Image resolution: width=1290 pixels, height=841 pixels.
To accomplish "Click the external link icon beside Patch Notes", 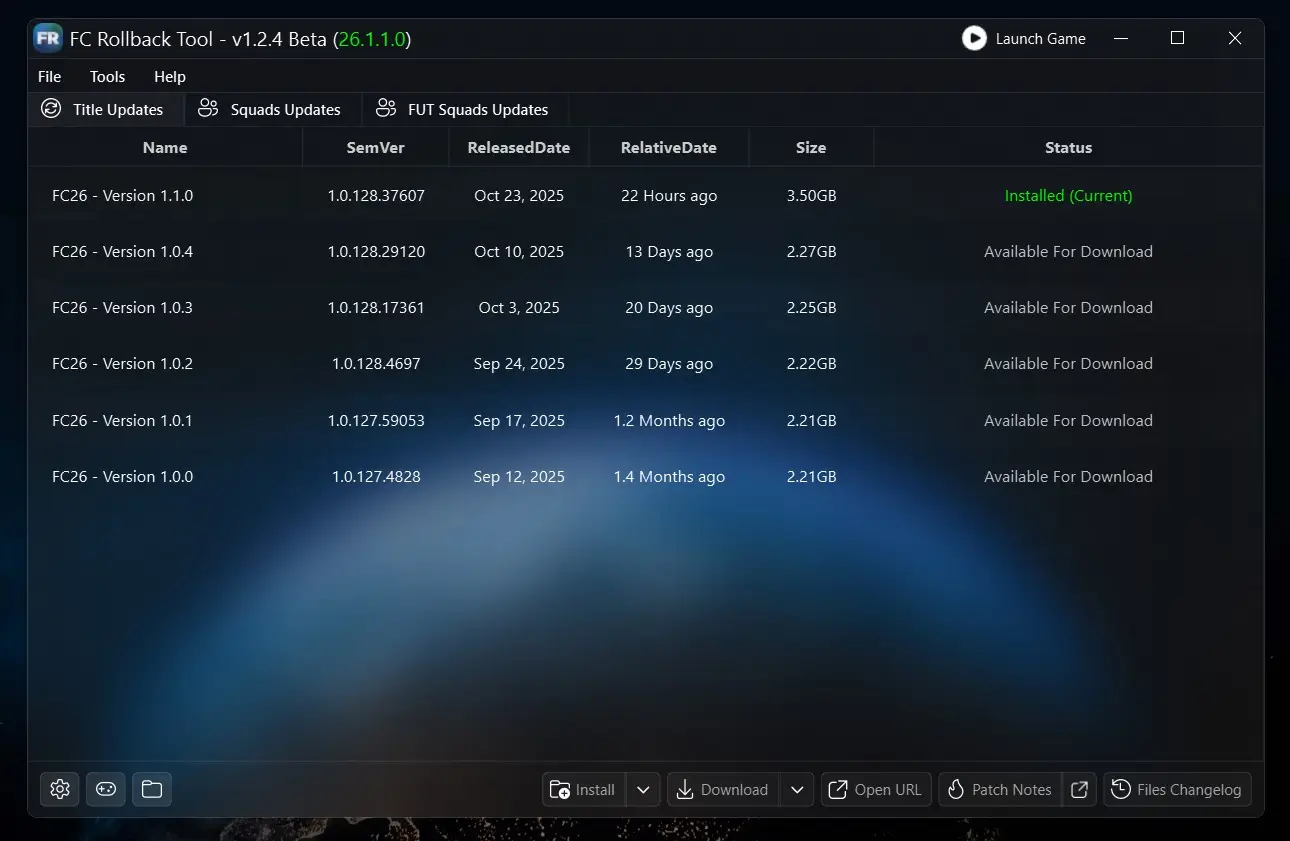I will [1080, 789].
